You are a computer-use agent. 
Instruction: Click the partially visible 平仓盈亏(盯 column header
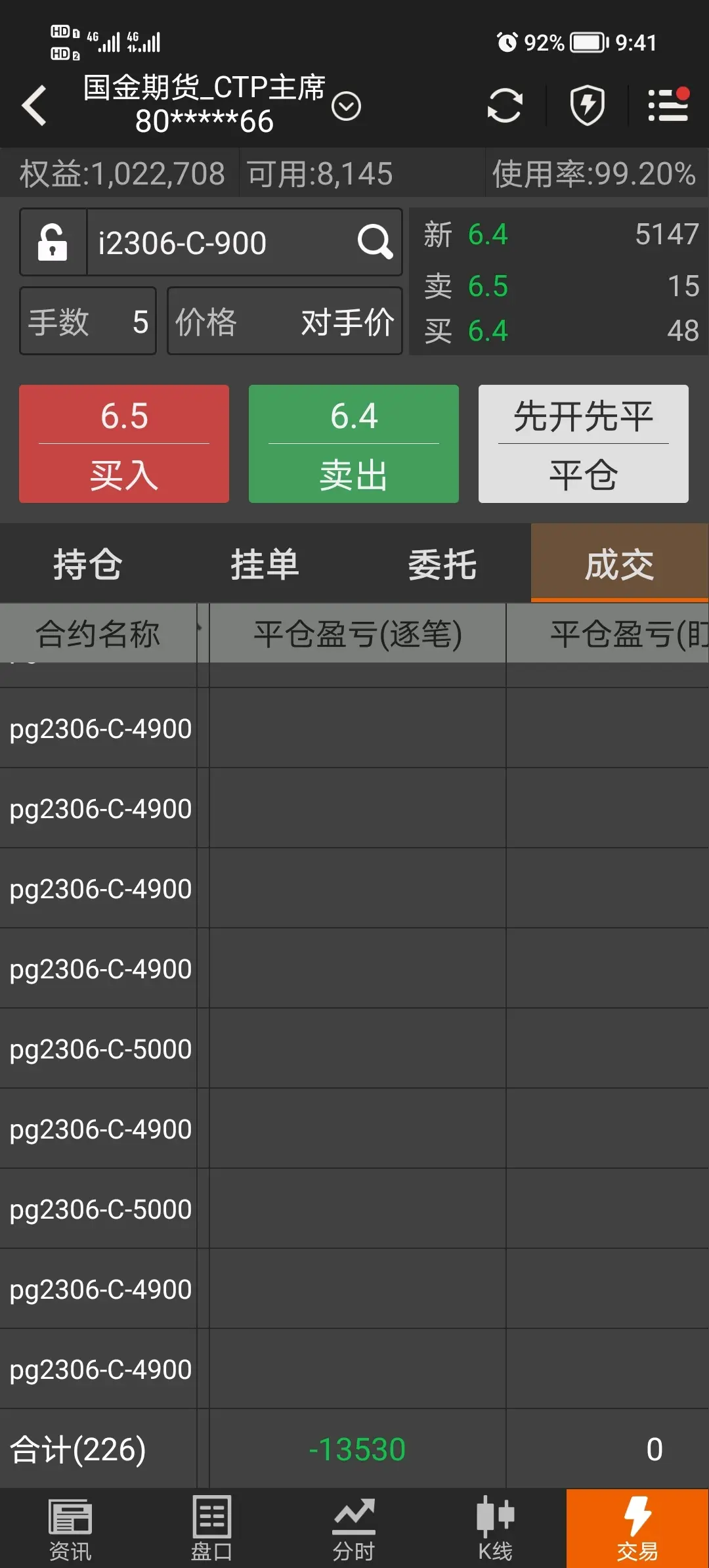click(x=608, y=634)
